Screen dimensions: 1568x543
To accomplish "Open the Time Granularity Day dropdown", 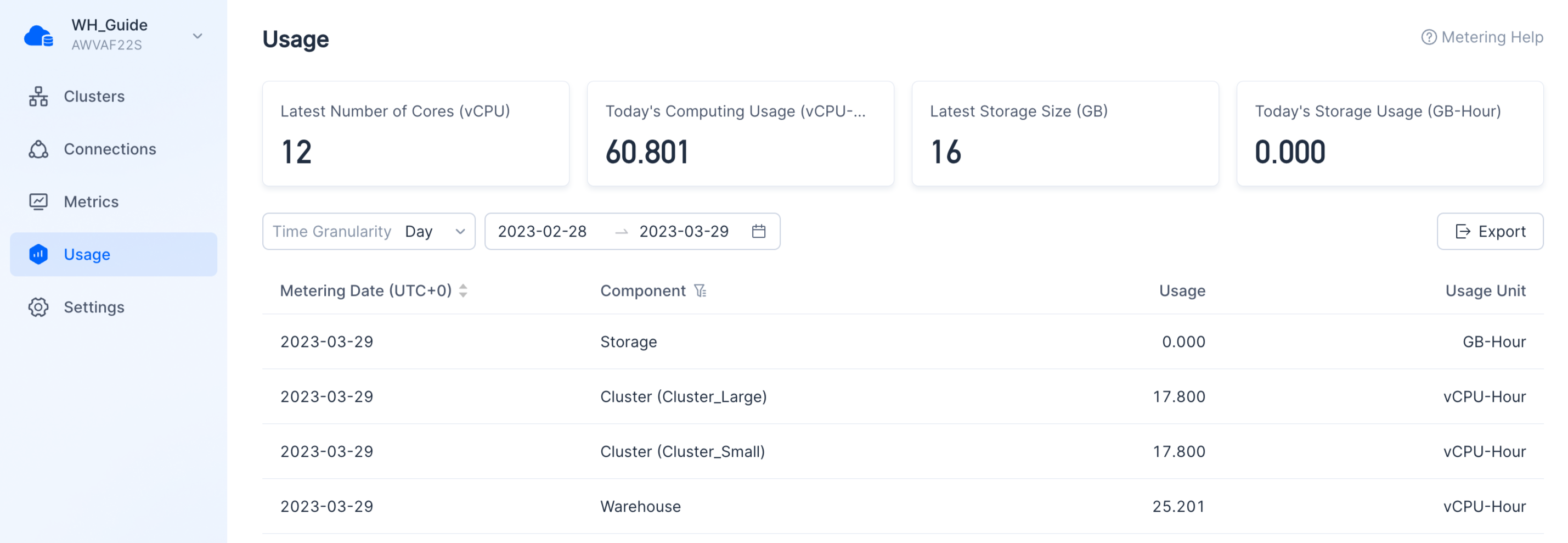I will [x=369, y=232].
